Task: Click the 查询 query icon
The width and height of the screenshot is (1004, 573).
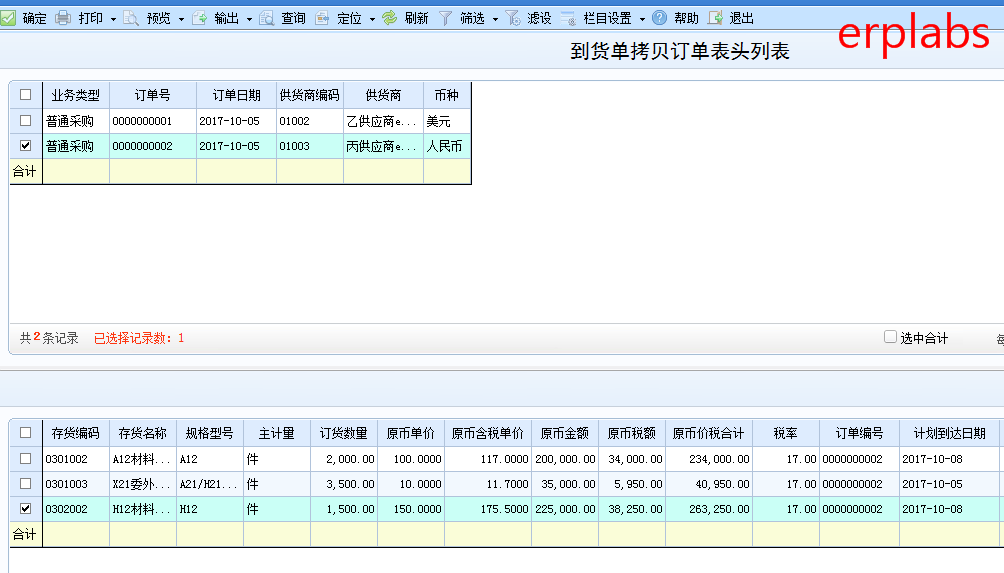Action: 266,18
